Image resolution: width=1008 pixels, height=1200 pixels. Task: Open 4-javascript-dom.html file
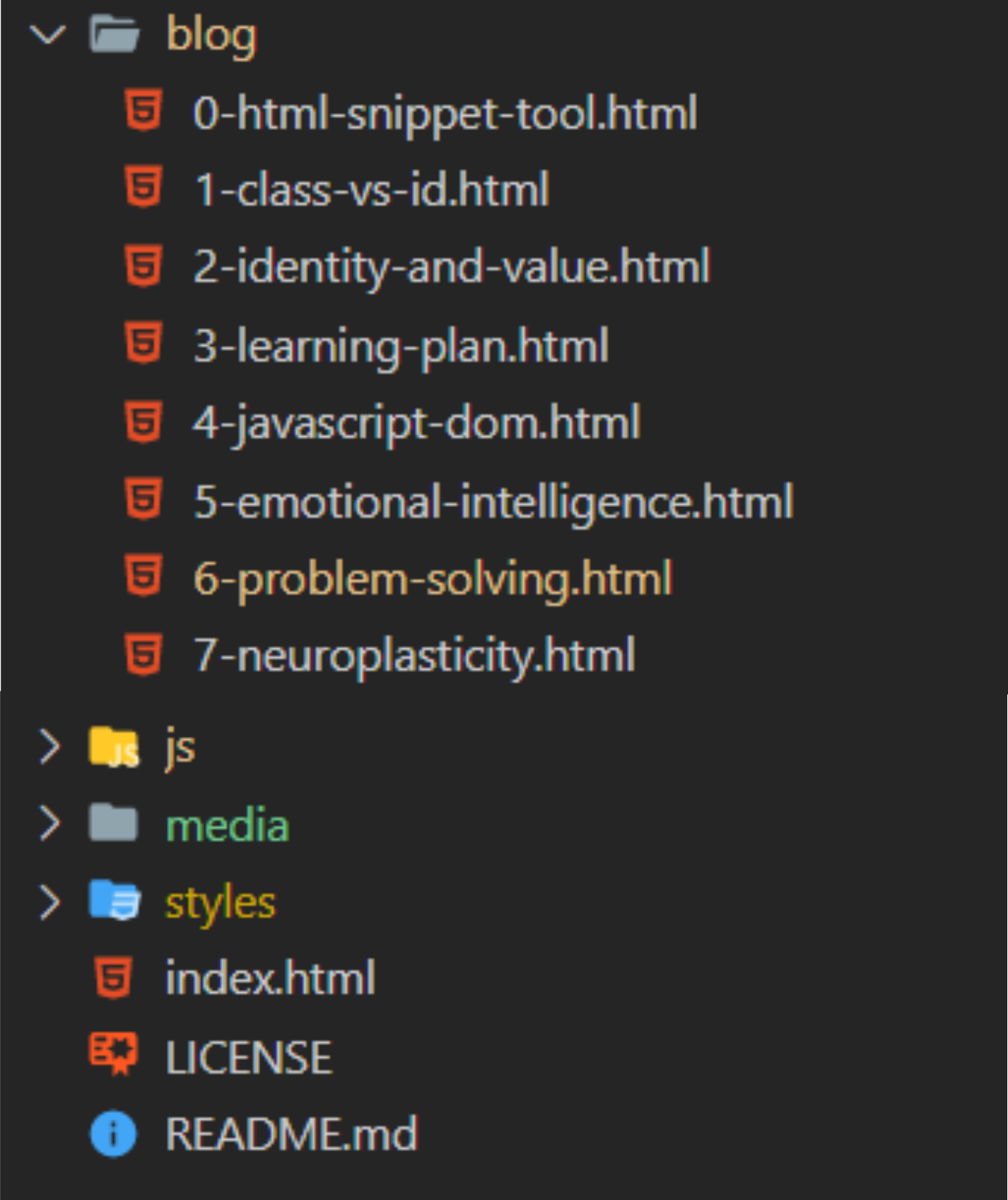click(417, 424)
